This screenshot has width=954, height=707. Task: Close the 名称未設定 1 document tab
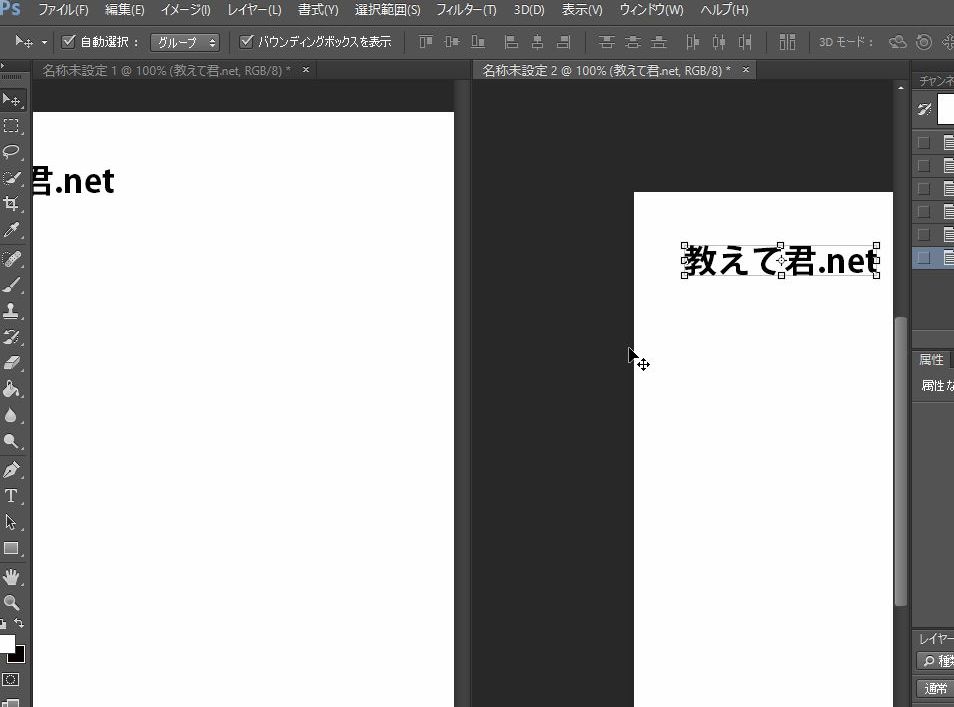(306, 70)
